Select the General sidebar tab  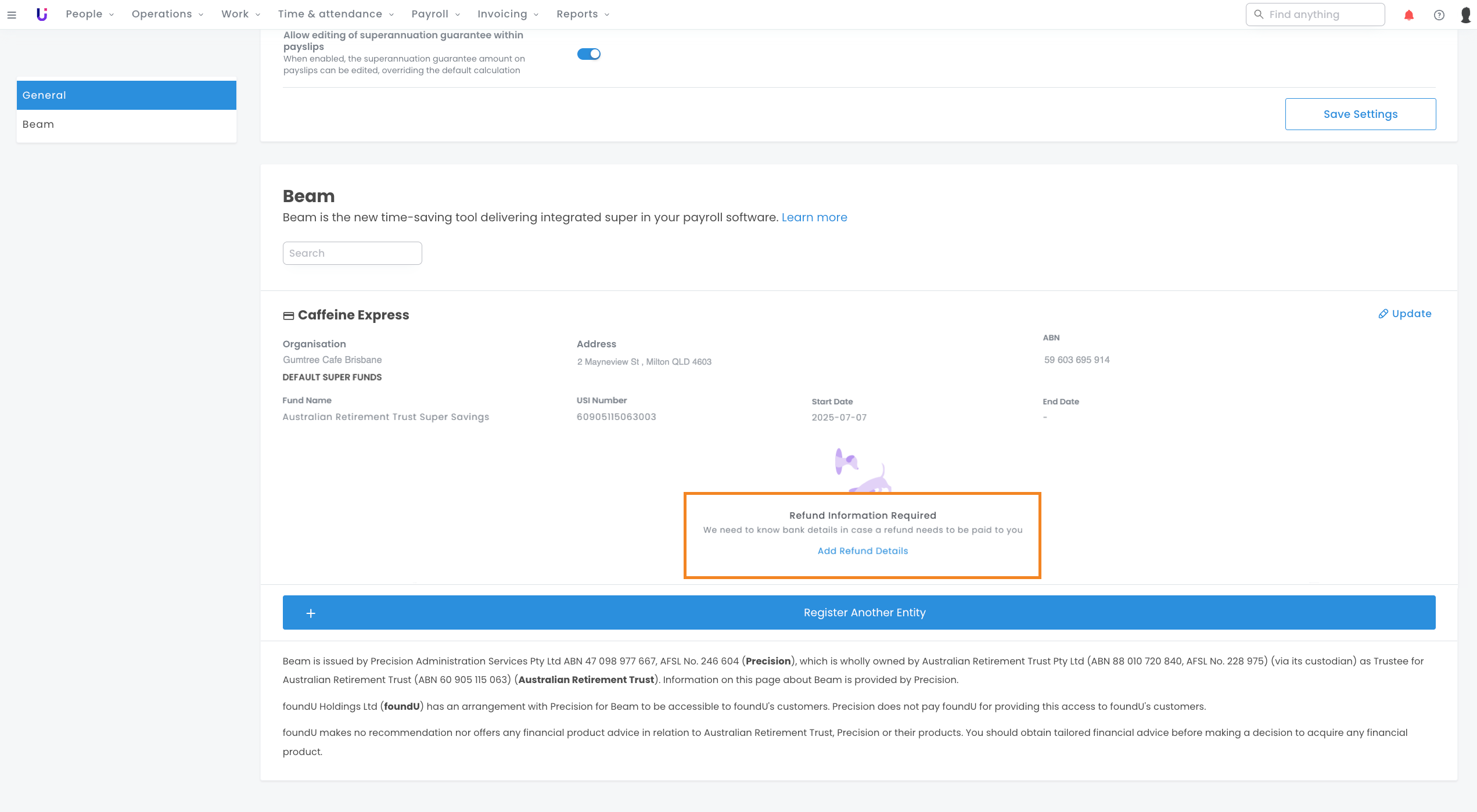(x=126, y=95)
